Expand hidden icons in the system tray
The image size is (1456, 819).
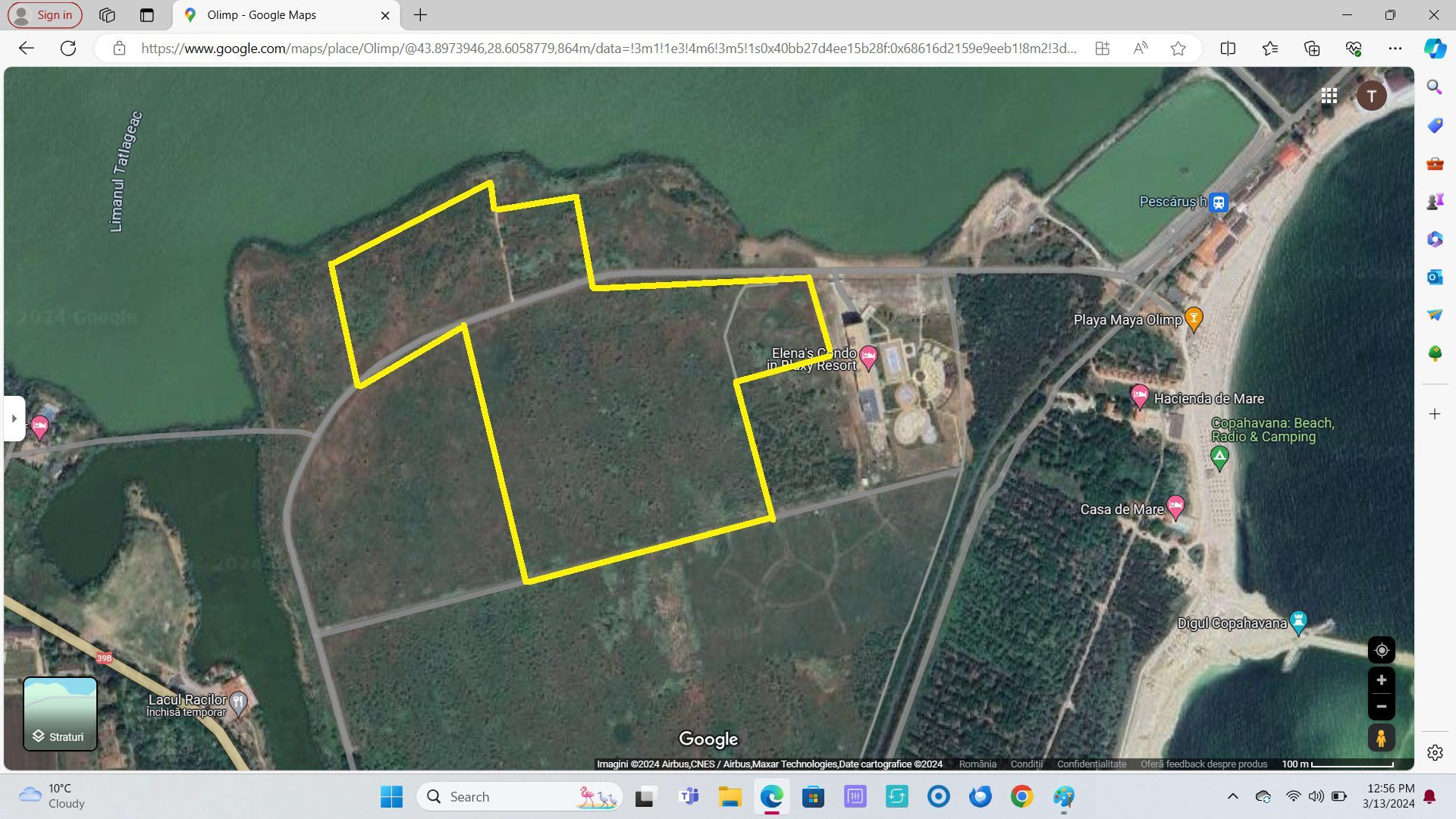point(1234,796)
